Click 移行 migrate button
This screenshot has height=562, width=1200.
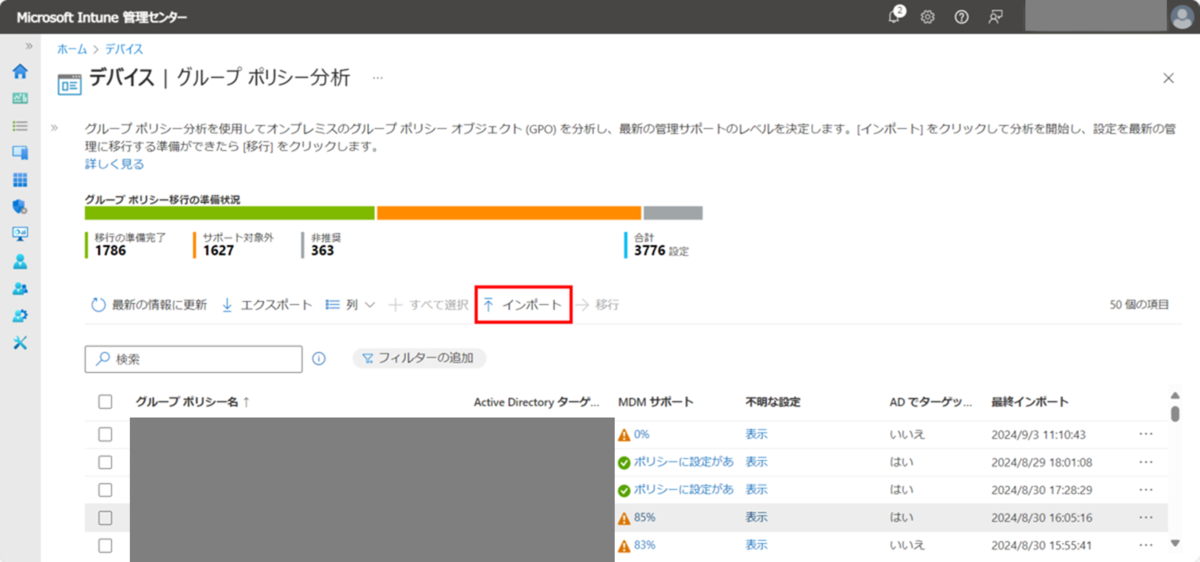[598, 305]
